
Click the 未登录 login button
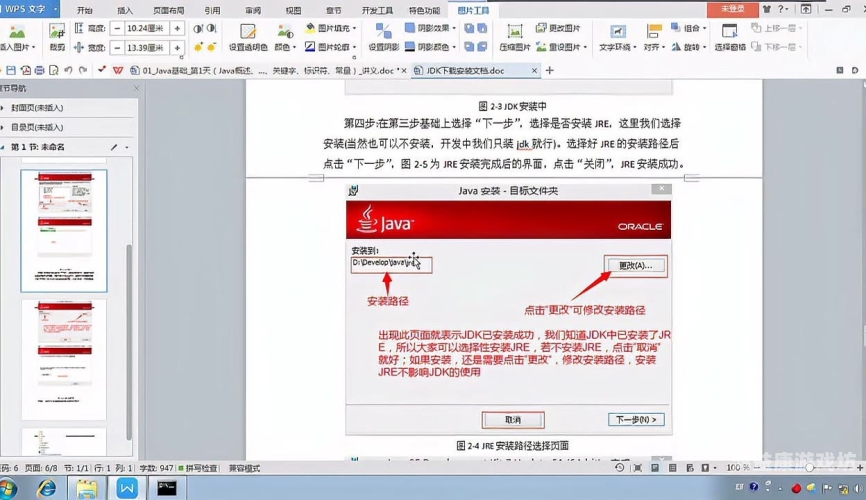[733, 9]
